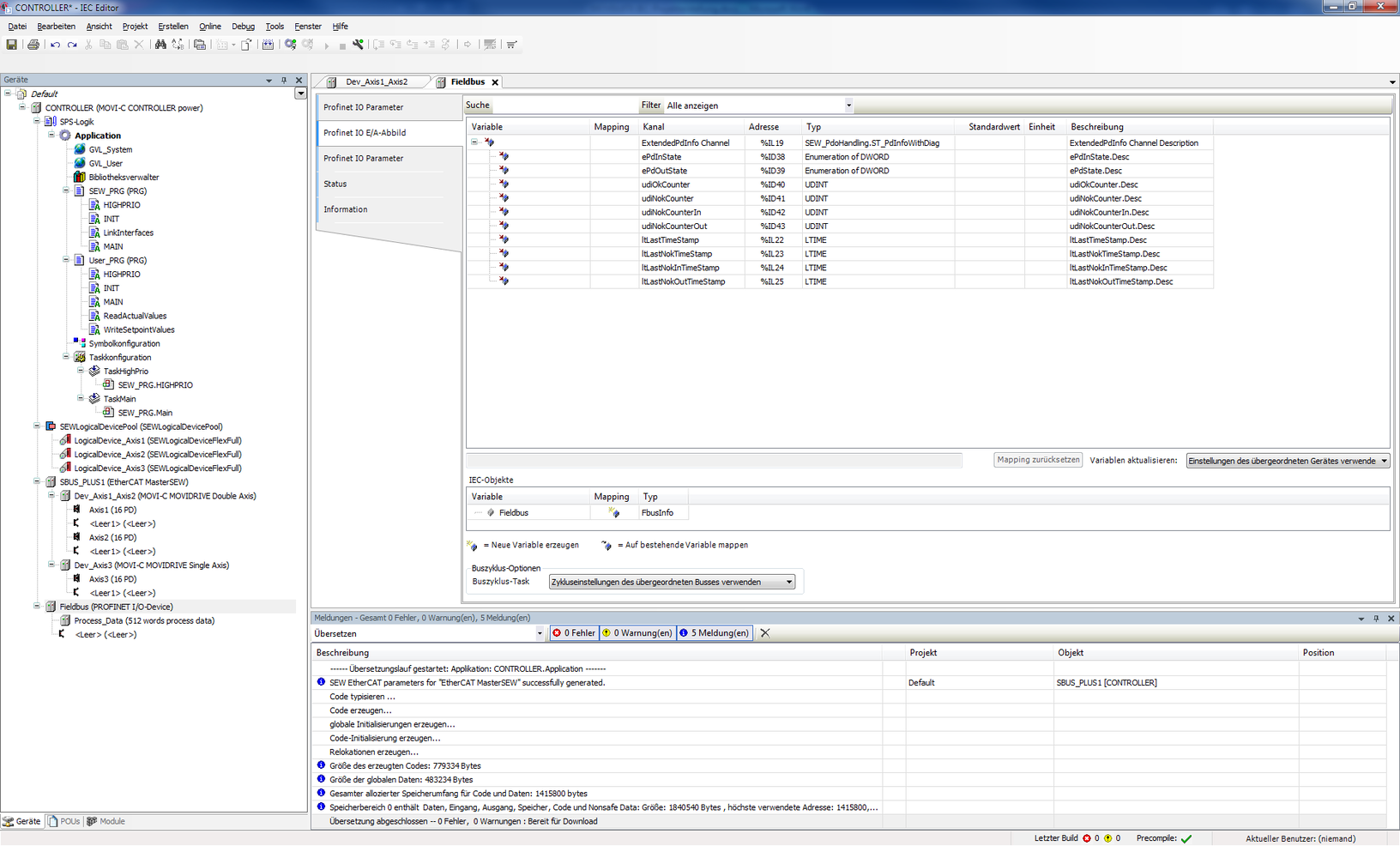Click the Mapping zurücksetzen button
The height and width of the screenshot is (846, 1400).
1038,460
